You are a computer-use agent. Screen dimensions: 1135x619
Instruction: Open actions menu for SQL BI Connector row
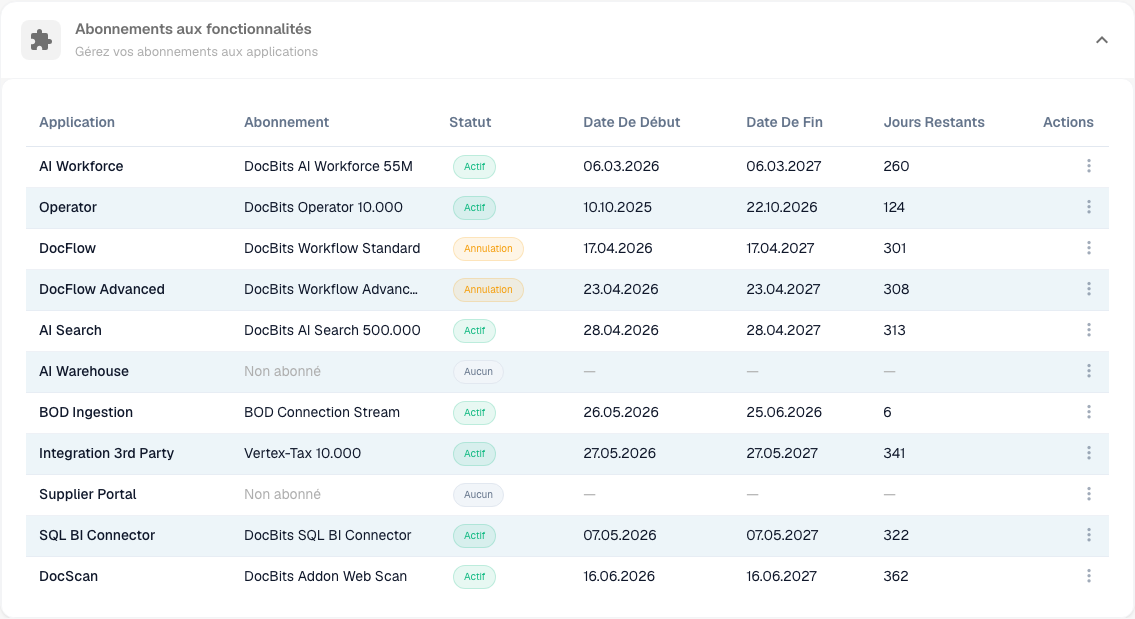tap(1089, 536)
